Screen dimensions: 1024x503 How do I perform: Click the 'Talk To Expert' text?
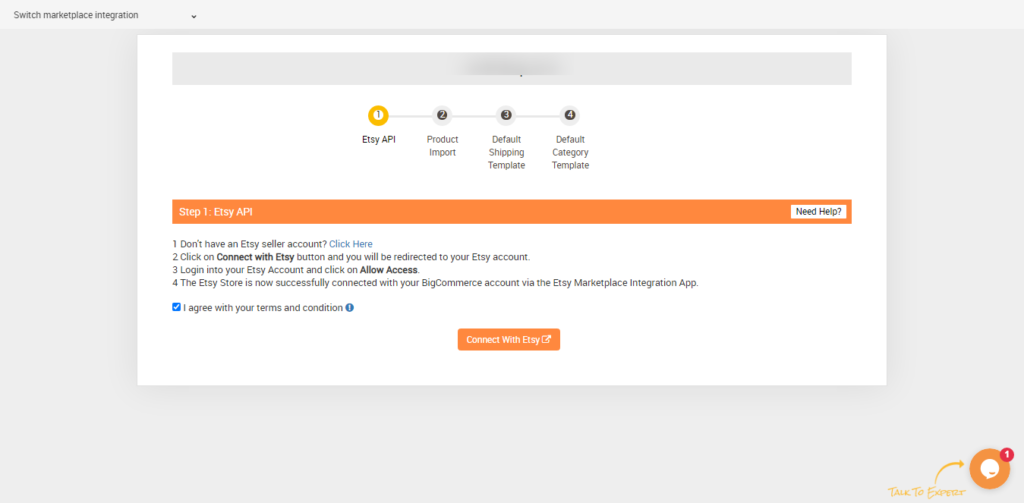click(x=926, y=492)
